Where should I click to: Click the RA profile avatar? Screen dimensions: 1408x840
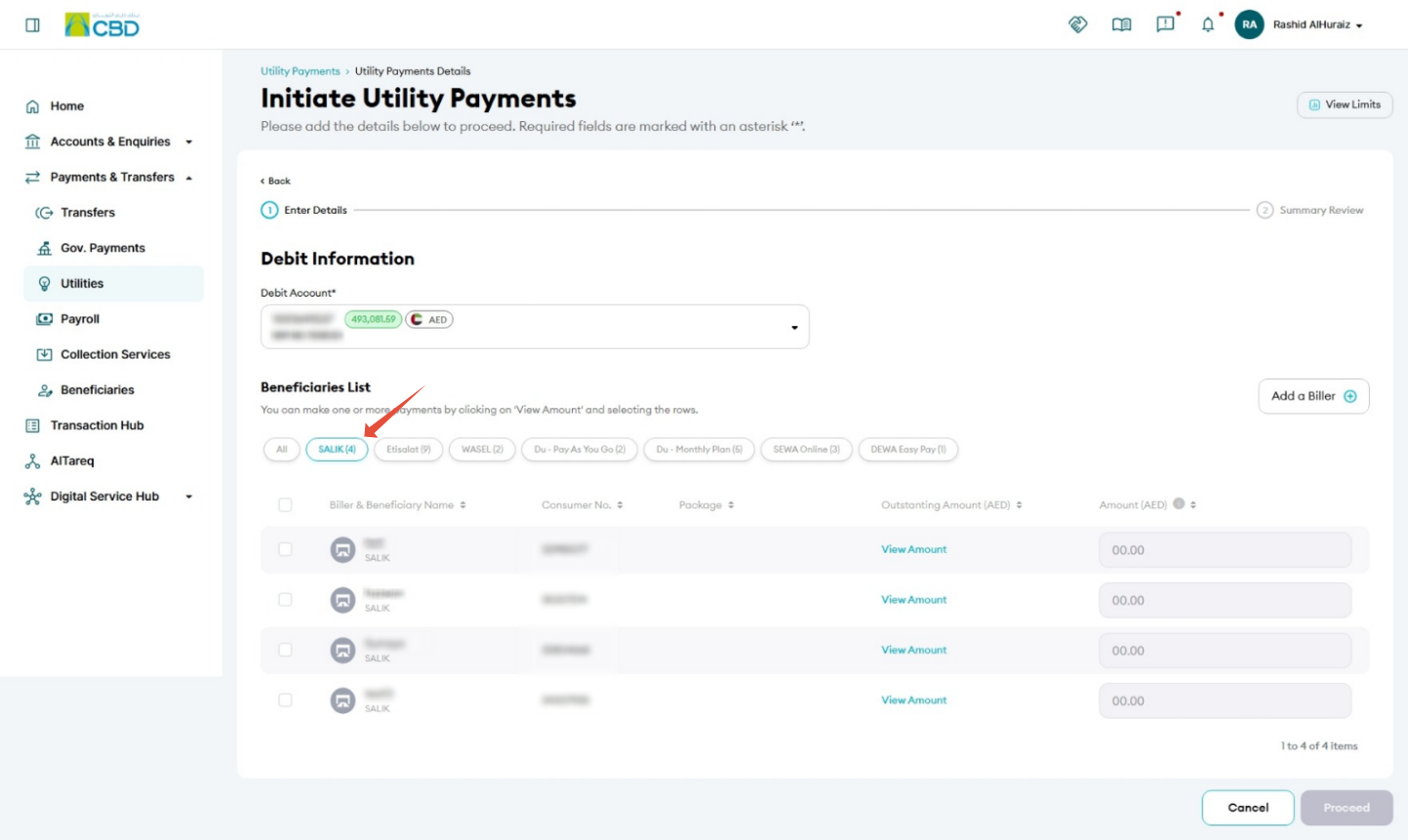[x=1249, y=24]
